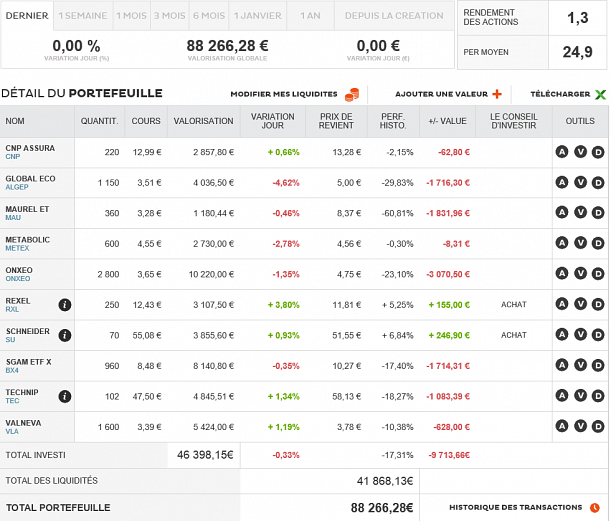611x521 pixels.
Task: Click the V tool icon for GLOBAL ECO
Action: [580, 182]
